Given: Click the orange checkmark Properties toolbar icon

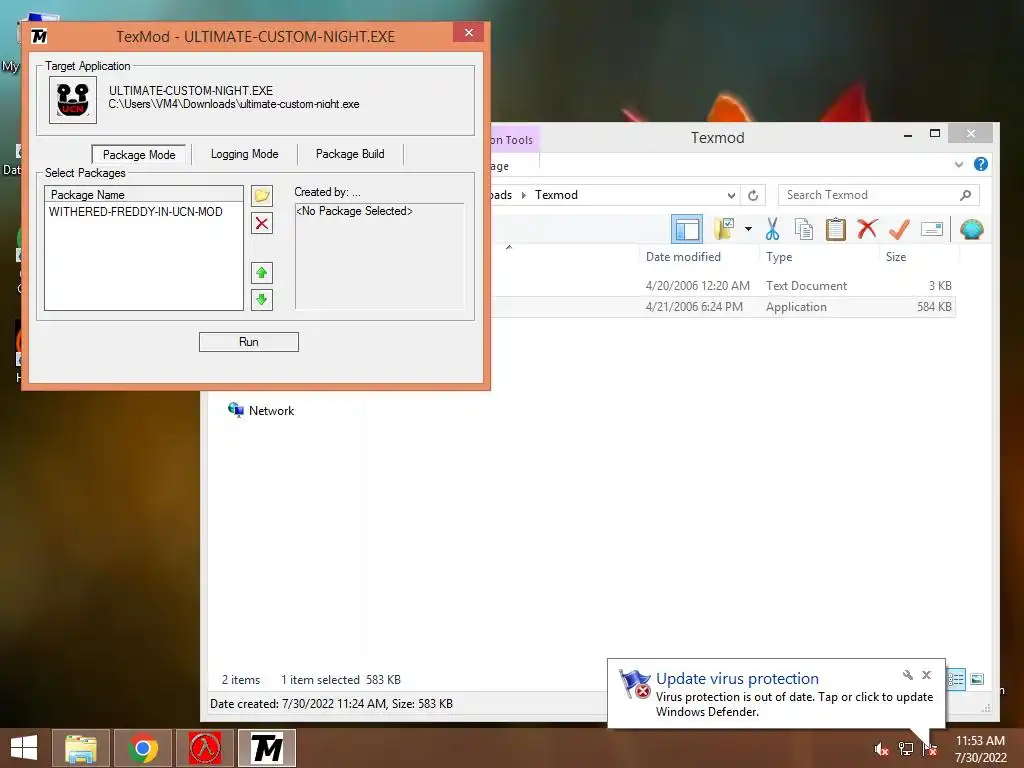Looking at the screenshot, I should point(899,229).
